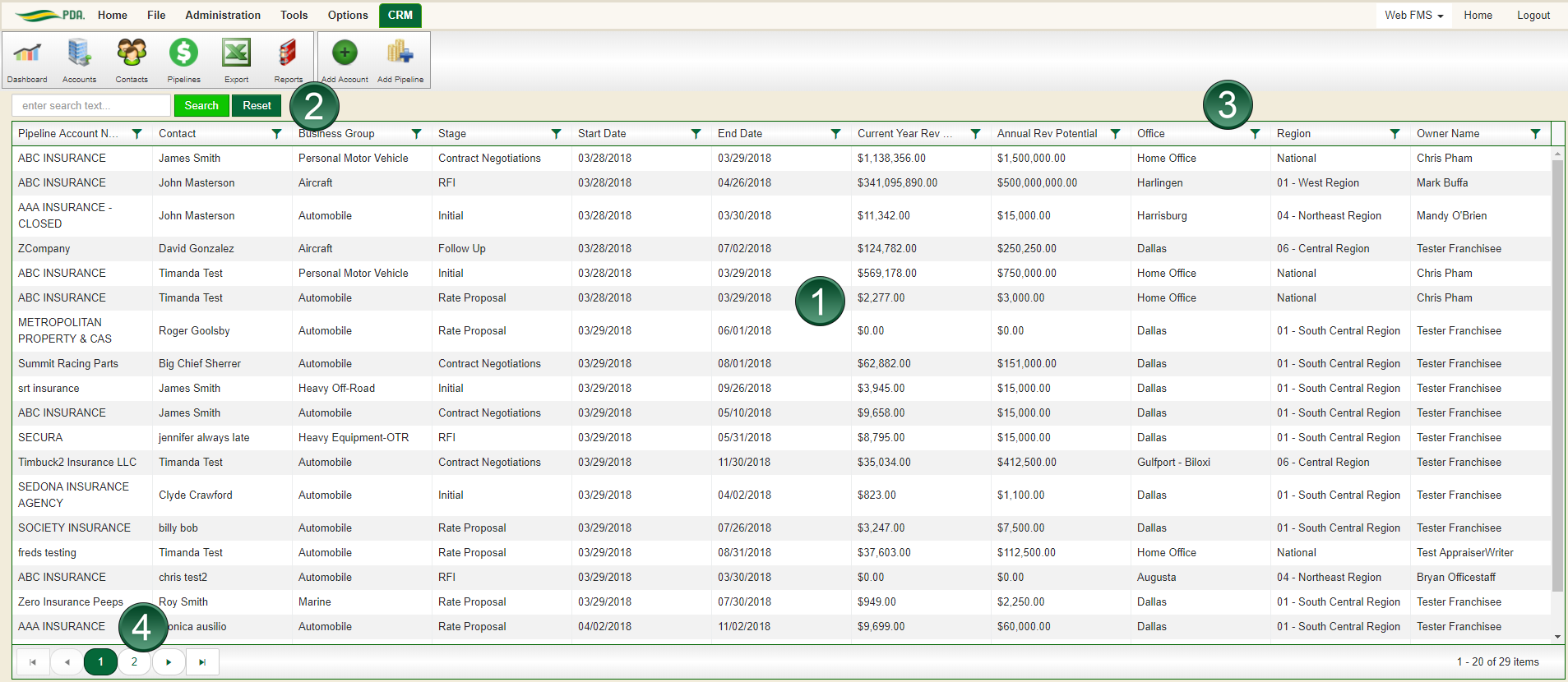
Task: Open the Administration menu
Action: 223,15
